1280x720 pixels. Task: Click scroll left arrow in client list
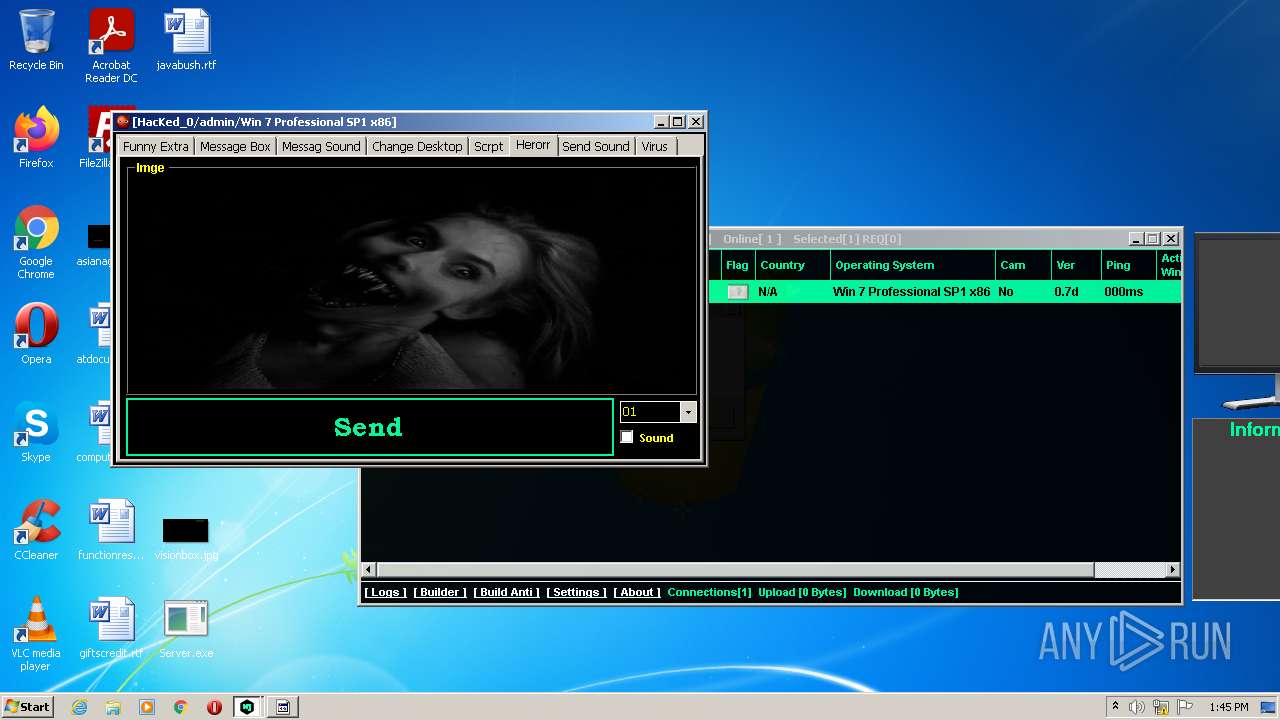point(369,570)
